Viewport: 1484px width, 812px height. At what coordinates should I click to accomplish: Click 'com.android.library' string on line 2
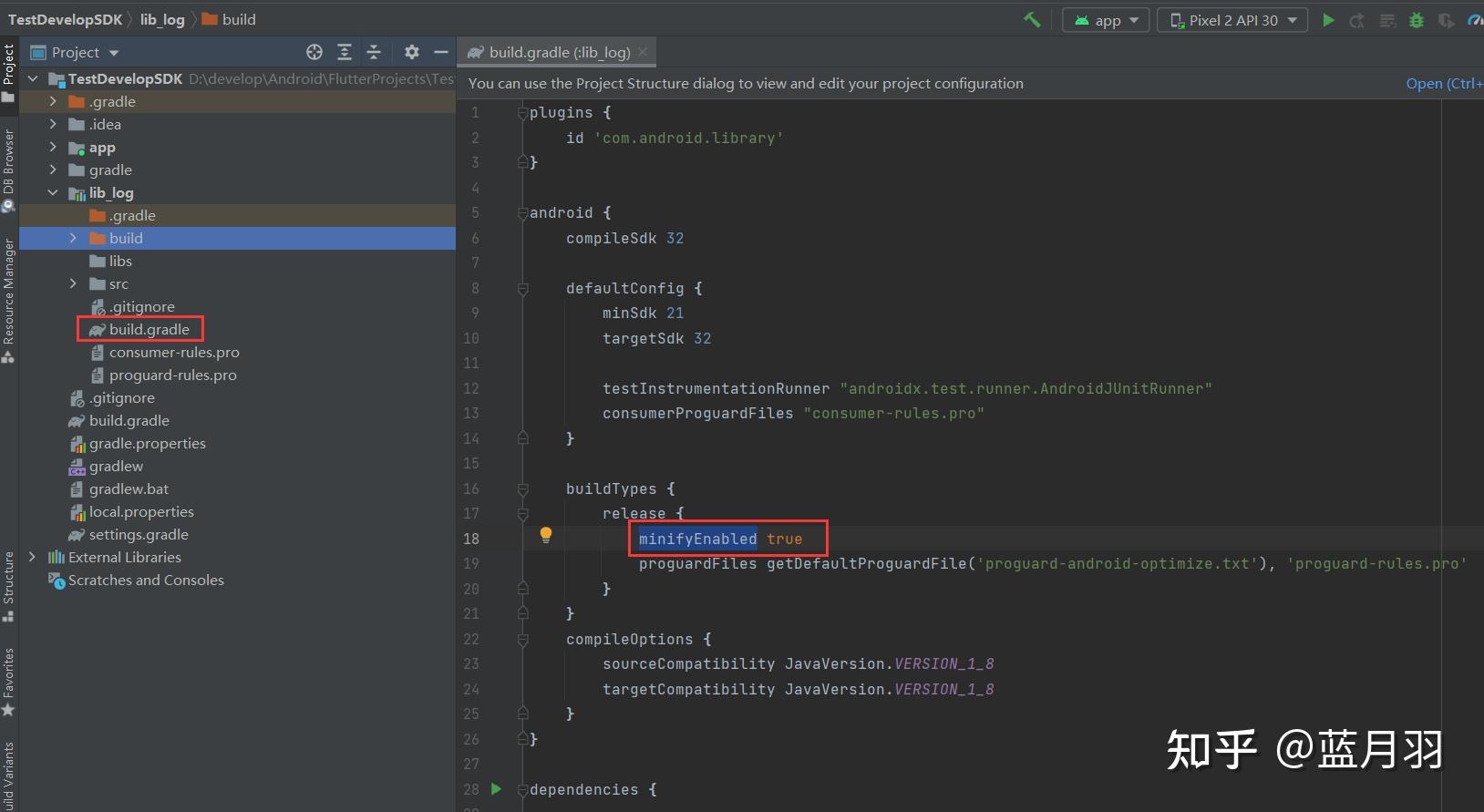(688, 138)
